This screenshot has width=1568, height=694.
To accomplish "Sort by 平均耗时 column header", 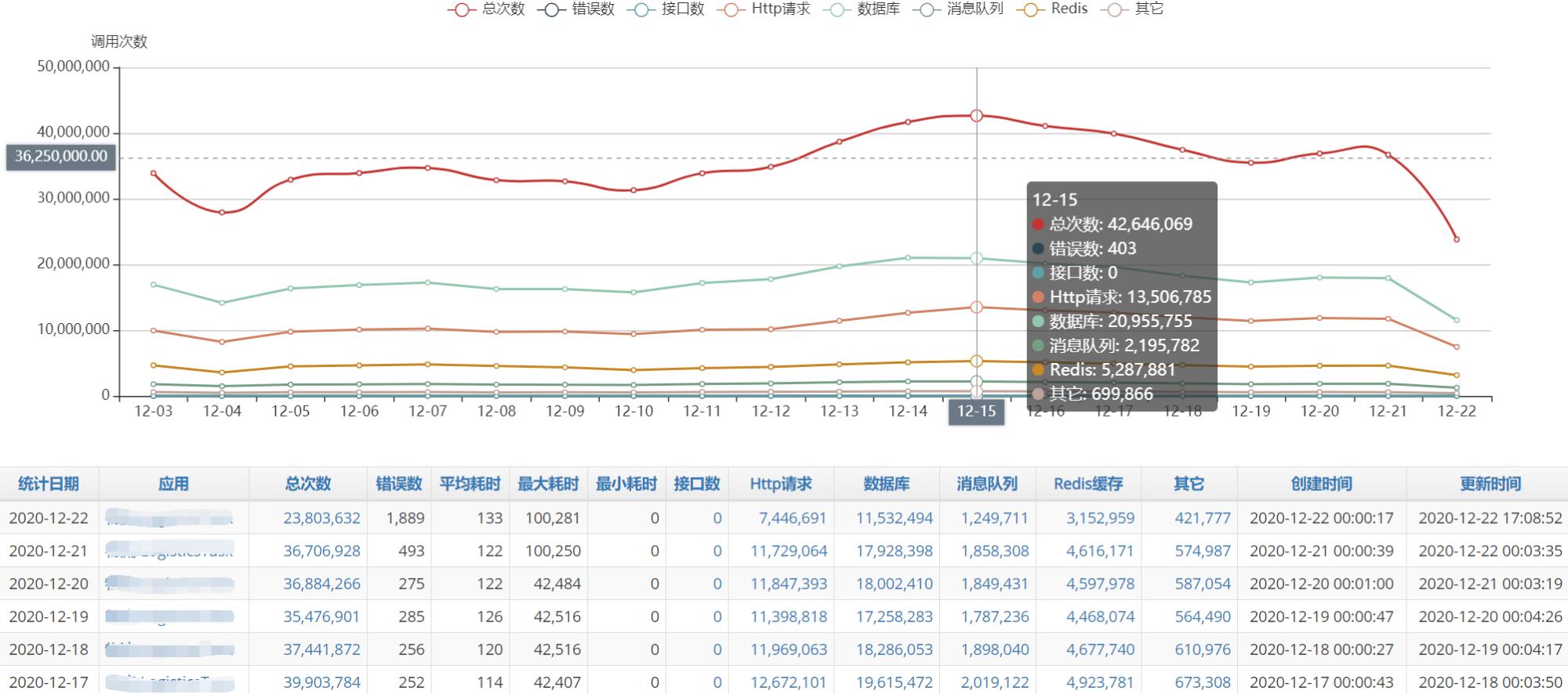I will click(469, 484).
